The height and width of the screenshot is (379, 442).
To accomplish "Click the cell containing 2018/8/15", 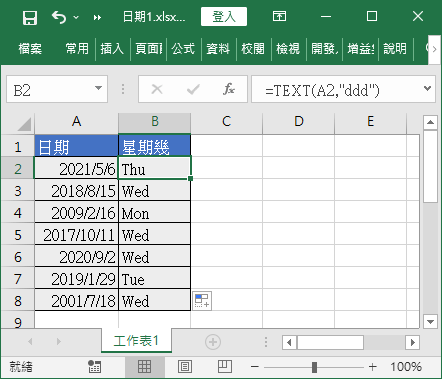I will click(76, 190).
